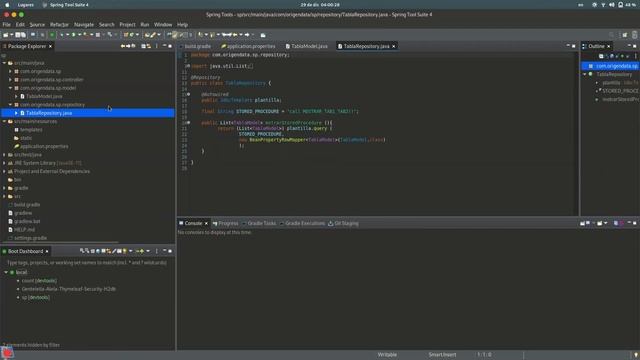Image resolution: width=640 pixels, height=360 pixels.
Task: Click the toolbar Back navigation arrow
Action: 235,35
